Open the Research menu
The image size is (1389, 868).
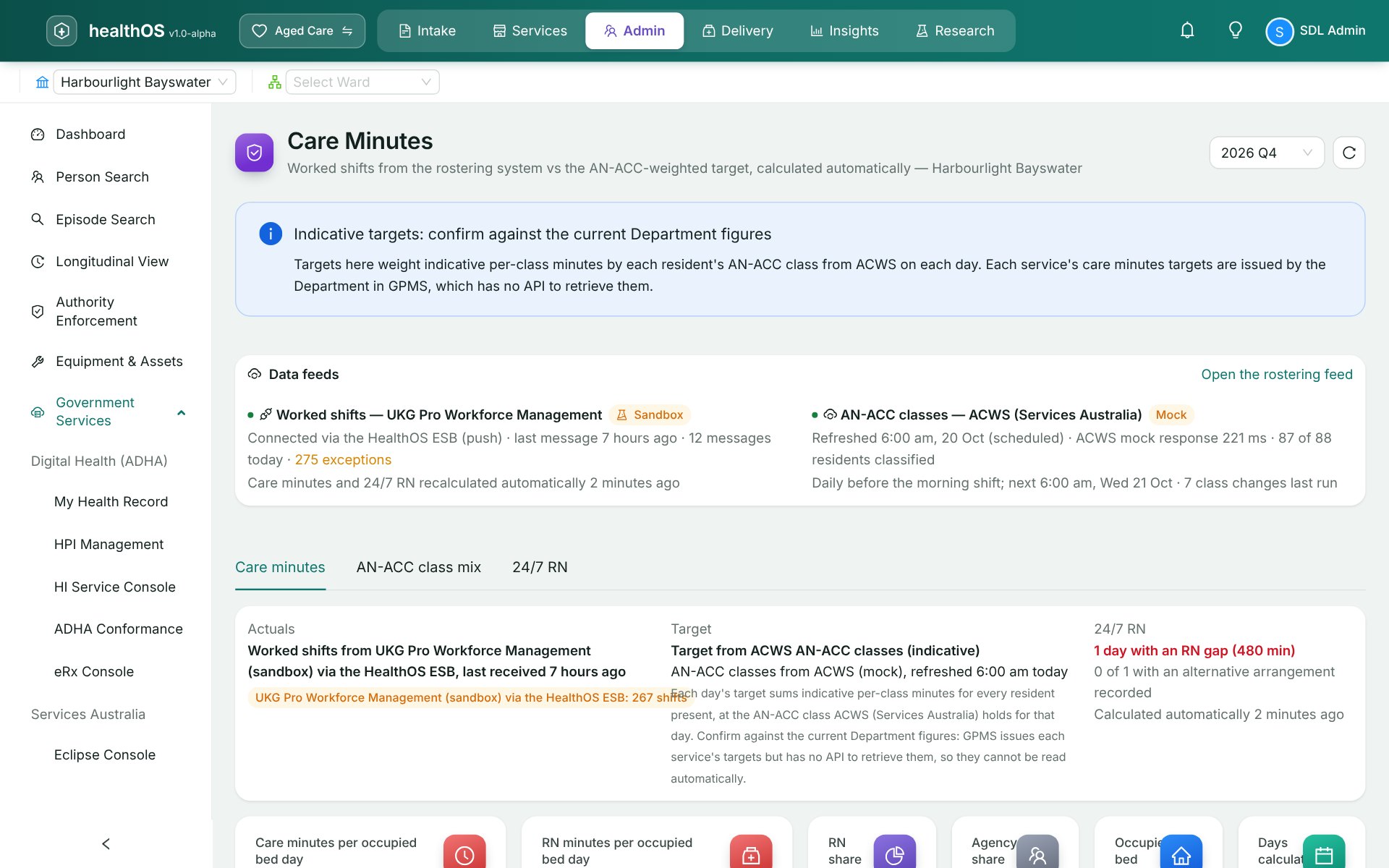(955, 30)
